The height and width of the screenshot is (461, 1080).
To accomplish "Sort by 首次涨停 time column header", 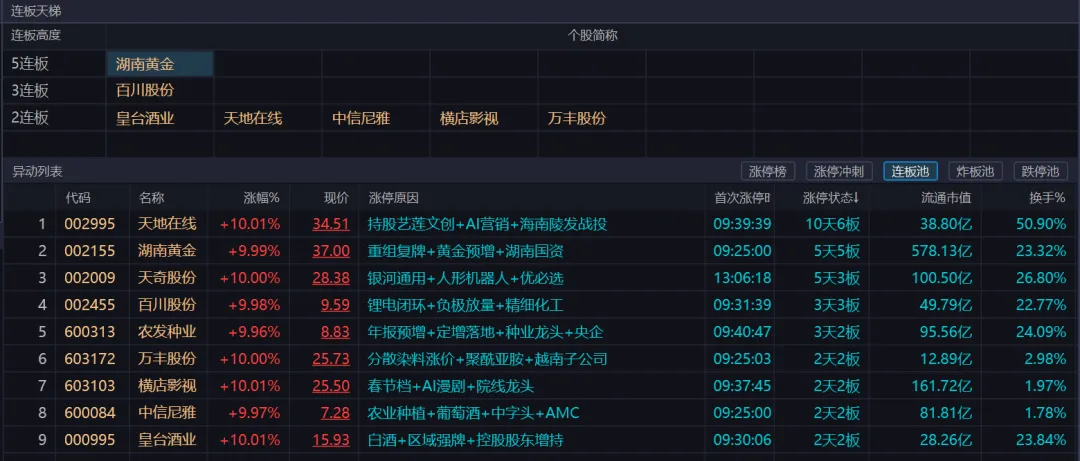I will [742, 198].
